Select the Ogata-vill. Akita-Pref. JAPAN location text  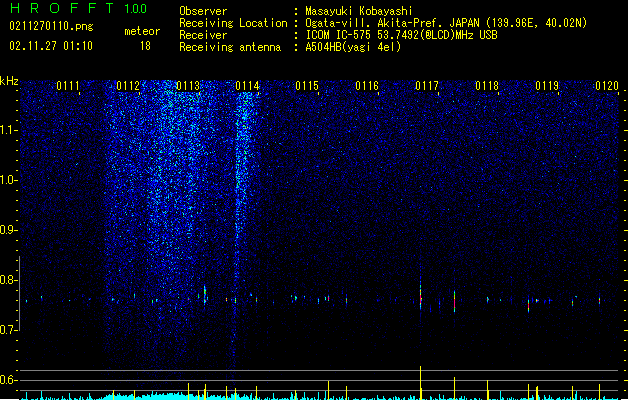446,23
